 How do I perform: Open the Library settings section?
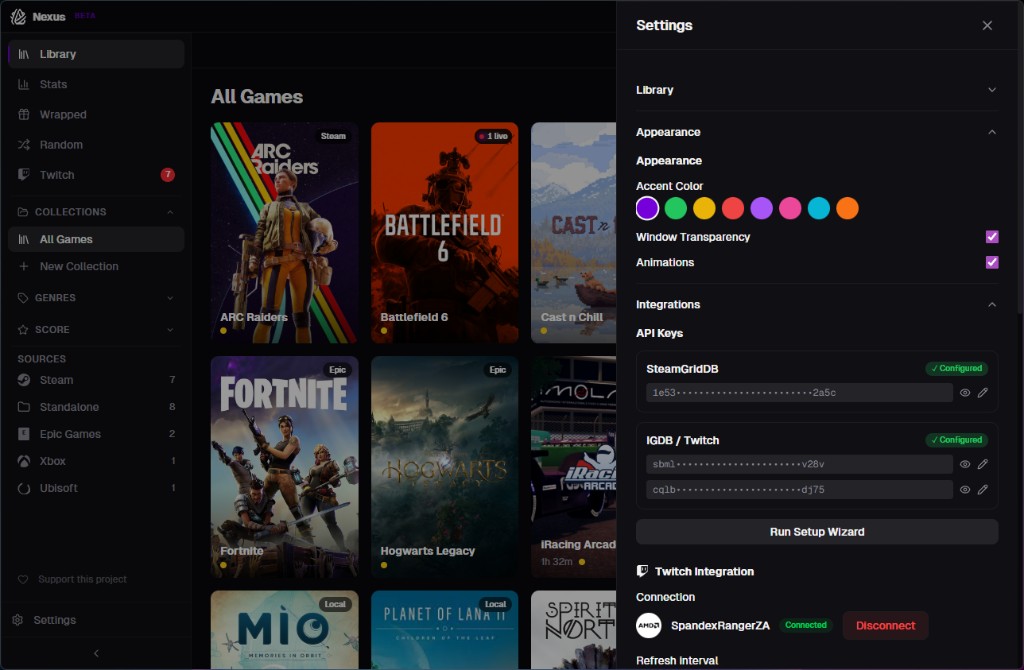[655, 89]
